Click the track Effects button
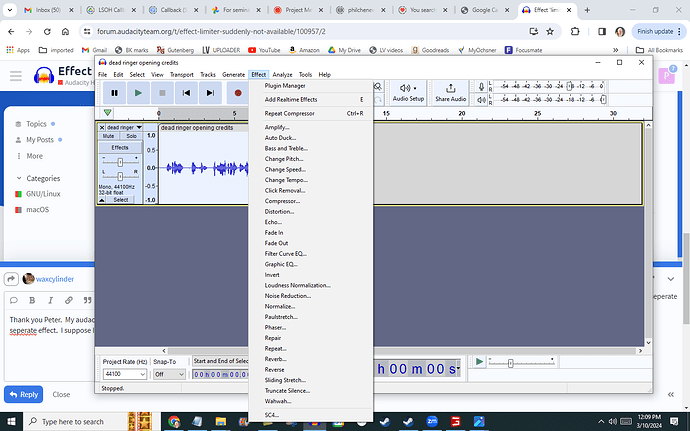690x431 pixels. [x=120, y=147]
